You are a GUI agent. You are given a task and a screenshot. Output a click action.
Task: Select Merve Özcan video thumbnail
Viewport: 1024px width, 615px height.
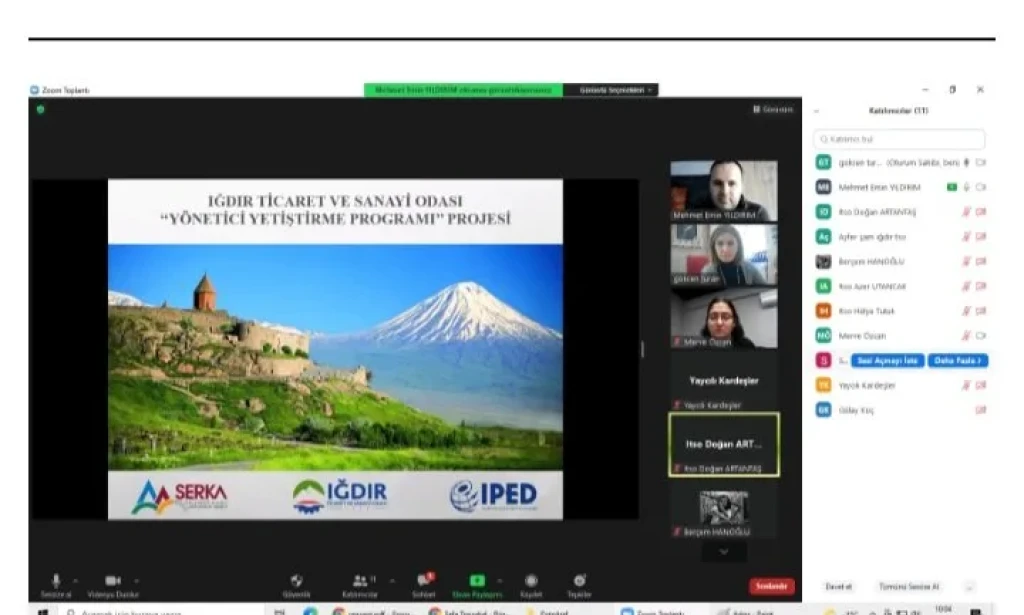(x=724, y=318)
